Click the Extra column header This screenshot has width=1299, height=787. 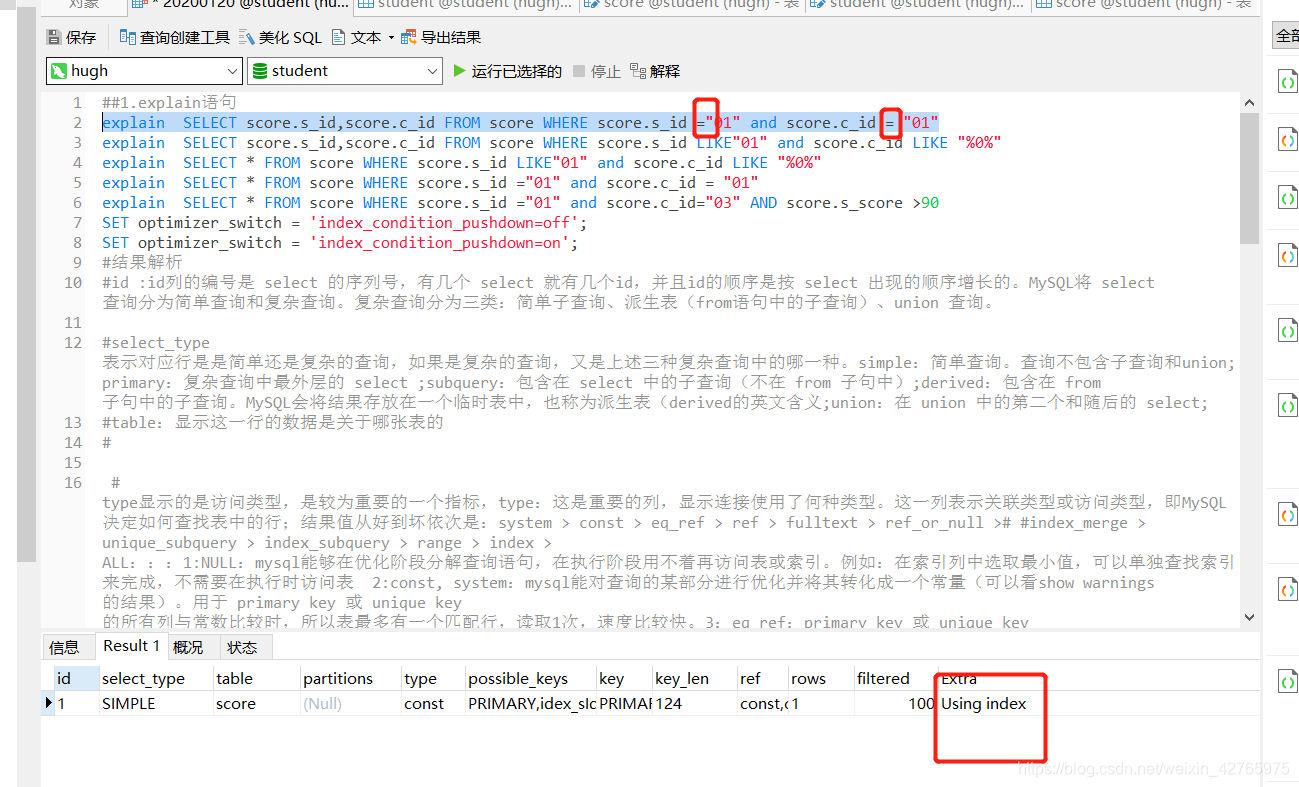click(x=958, y=678)
